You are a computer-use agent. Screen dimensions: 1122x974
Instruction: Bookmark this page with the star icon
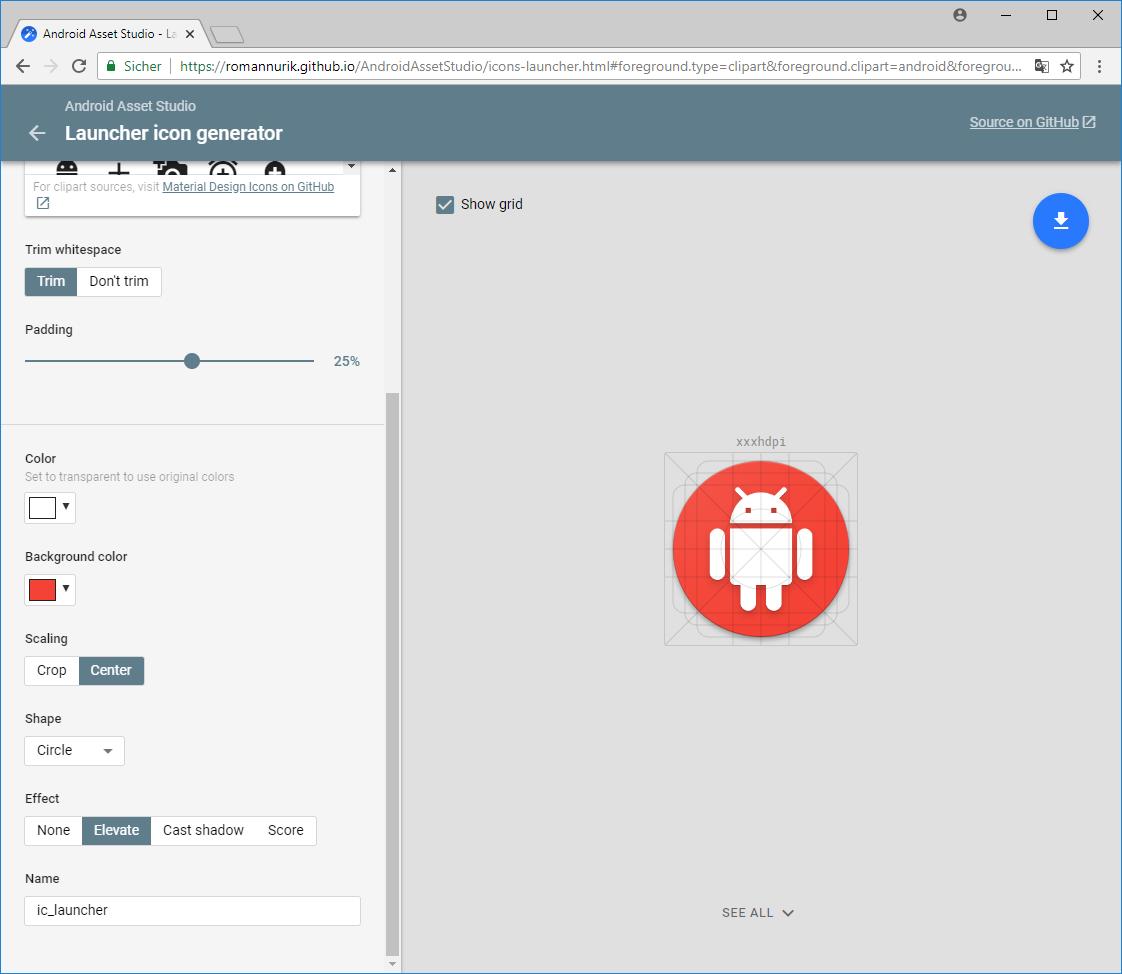click(x=1067, y=66)
